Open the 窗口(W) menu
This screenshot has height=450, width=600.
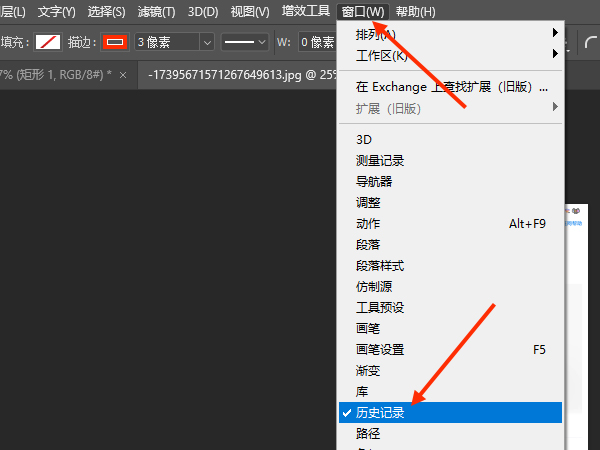pos(361,12)
